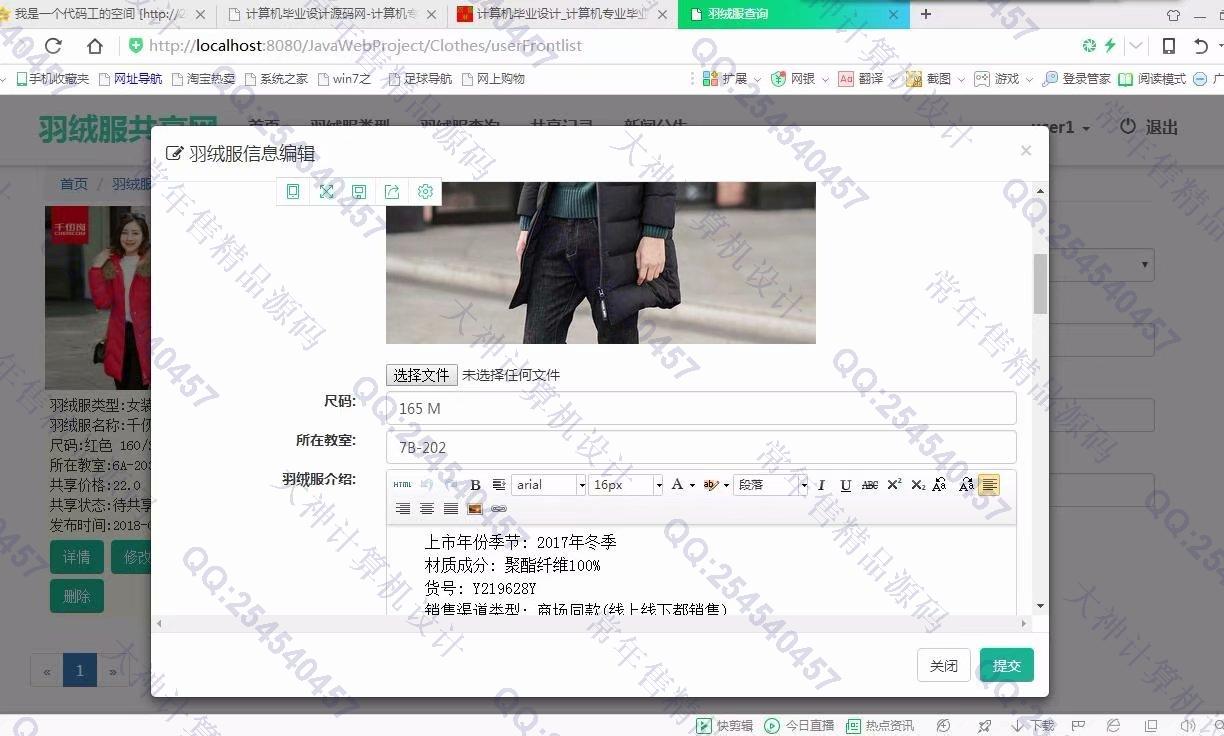The width and height of the screenshot is (1224, 736).
Task: Apply first-line indent in the editor
Action: click(x=499, y=485)
